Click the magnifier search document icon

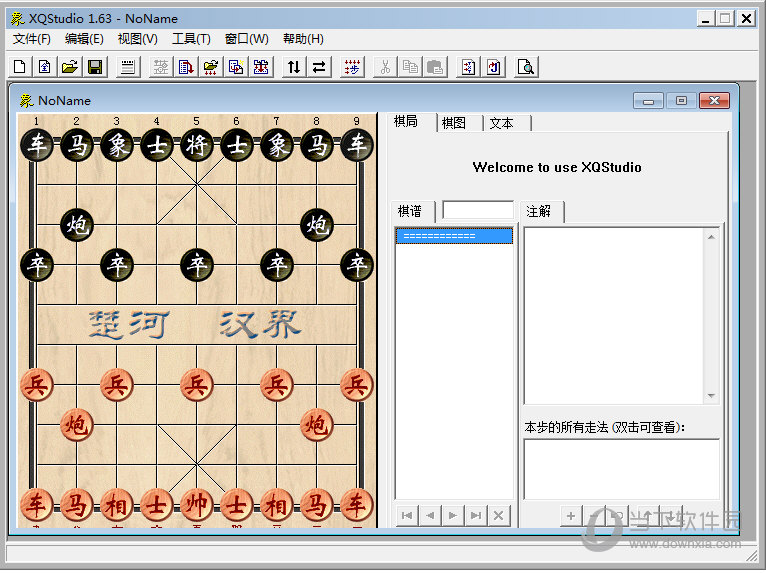click(x=526, y=66)
